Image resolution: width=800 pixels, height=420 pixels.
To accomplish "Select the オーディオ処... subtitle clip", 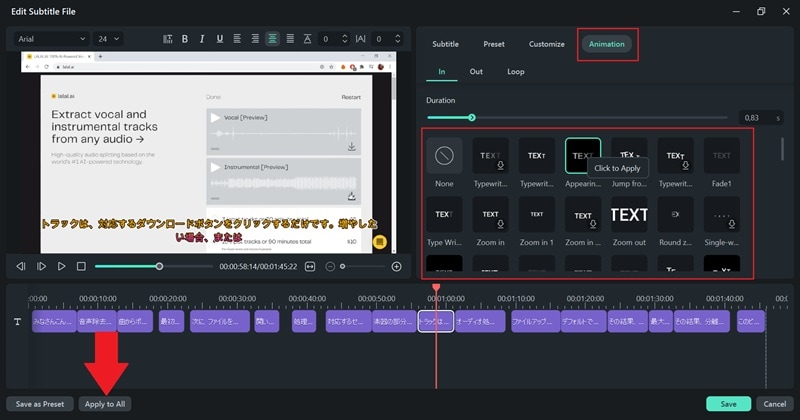I will tap(480, 322).
